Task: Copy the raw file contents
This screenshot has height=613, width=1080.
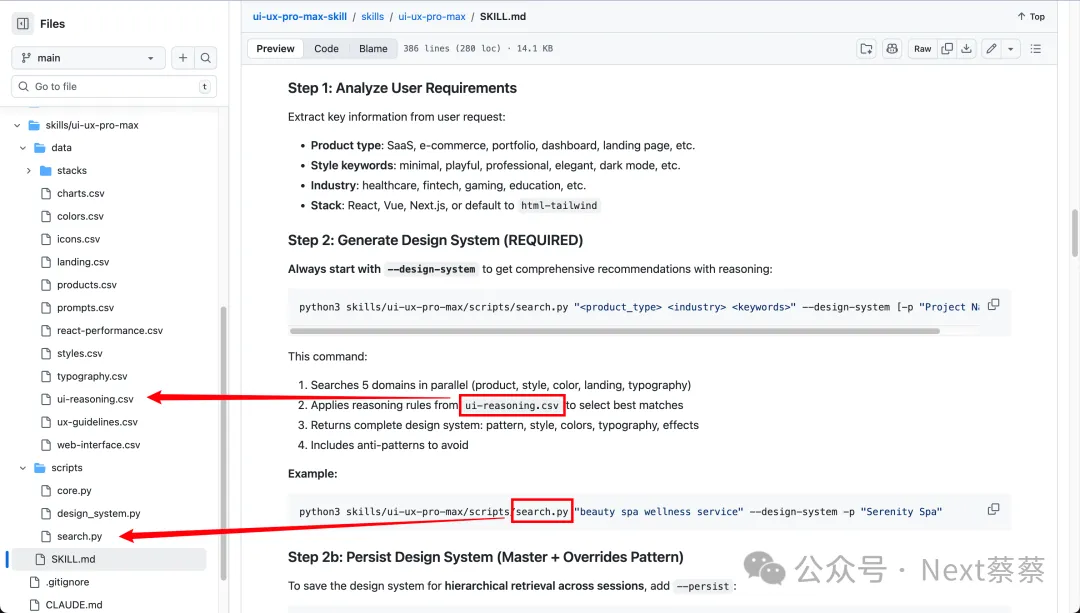Action: point(946,48)
